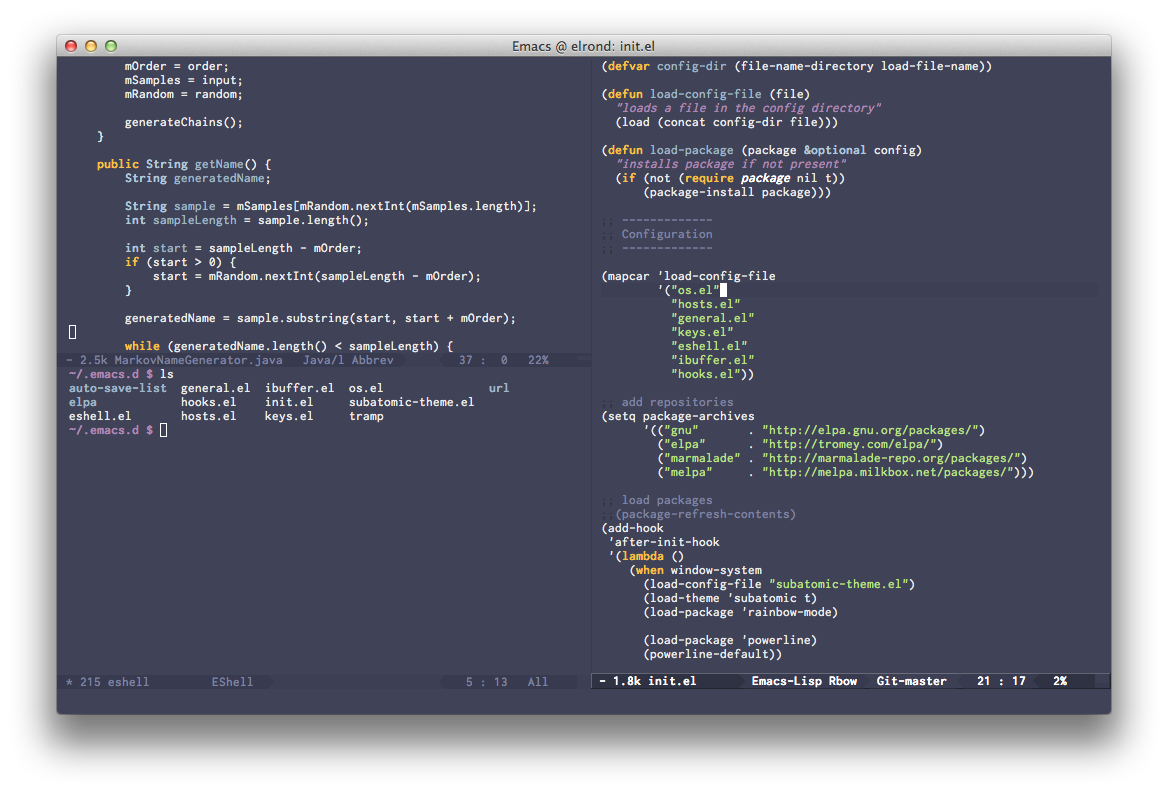Click (load-theme 'subatomic t) line
1168x793 pixels.
coord(730,599)
